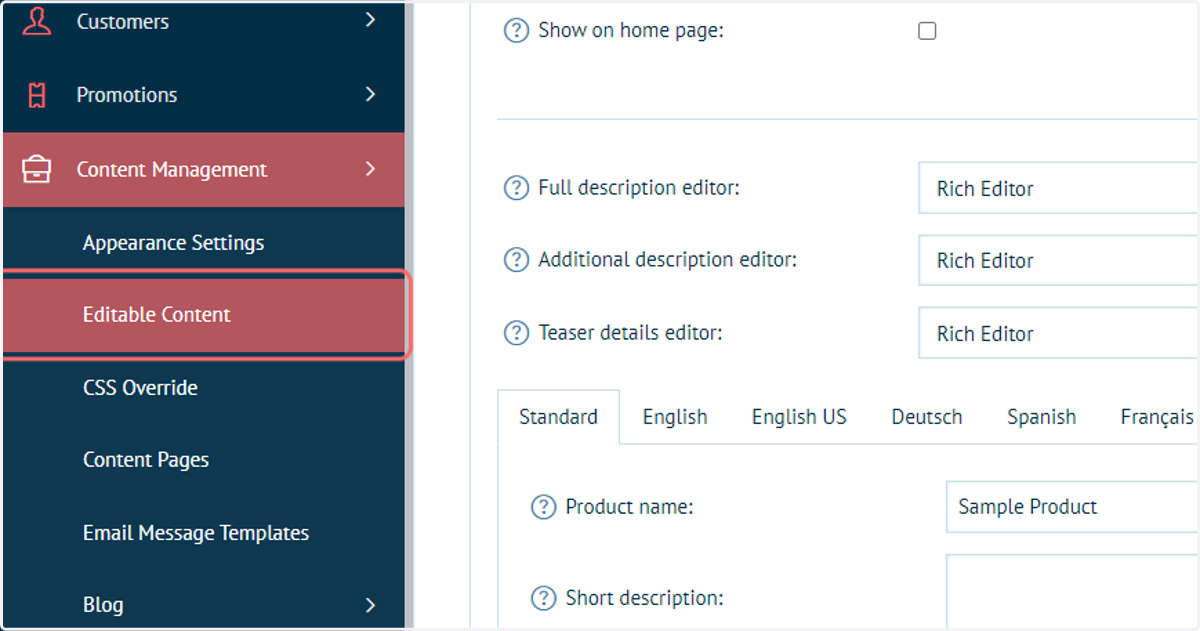1200x631 pixels.
Task: Click the Product name input field
Action: point(1072,507)
